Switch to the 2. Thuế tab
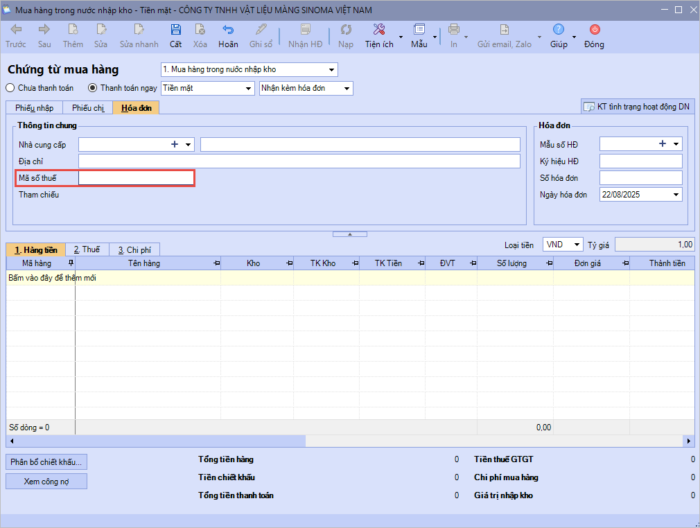 pos(87,249)
